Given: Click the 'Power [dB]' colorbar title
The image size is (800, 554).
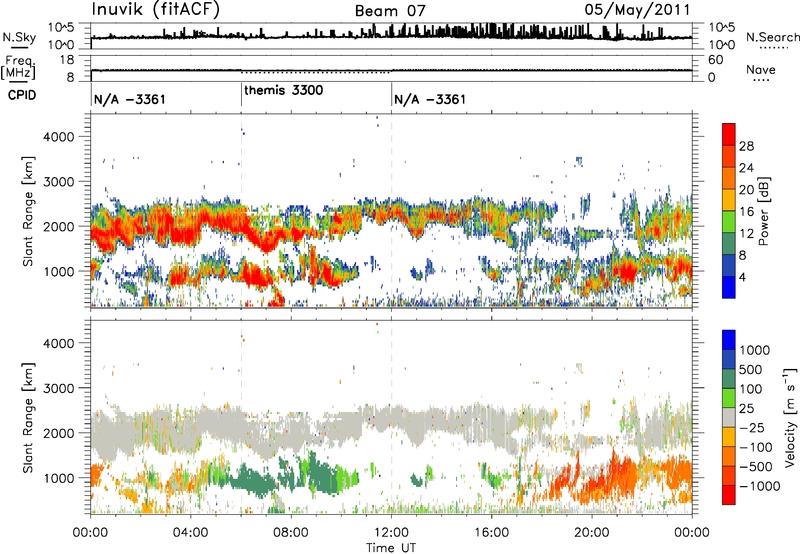Looking at the screenshot, I should (x=763, y=211).
